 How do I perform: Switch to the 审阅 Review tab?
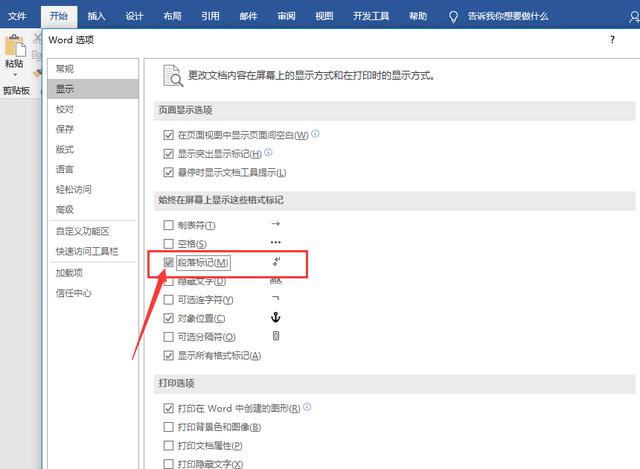coord(286,16)
